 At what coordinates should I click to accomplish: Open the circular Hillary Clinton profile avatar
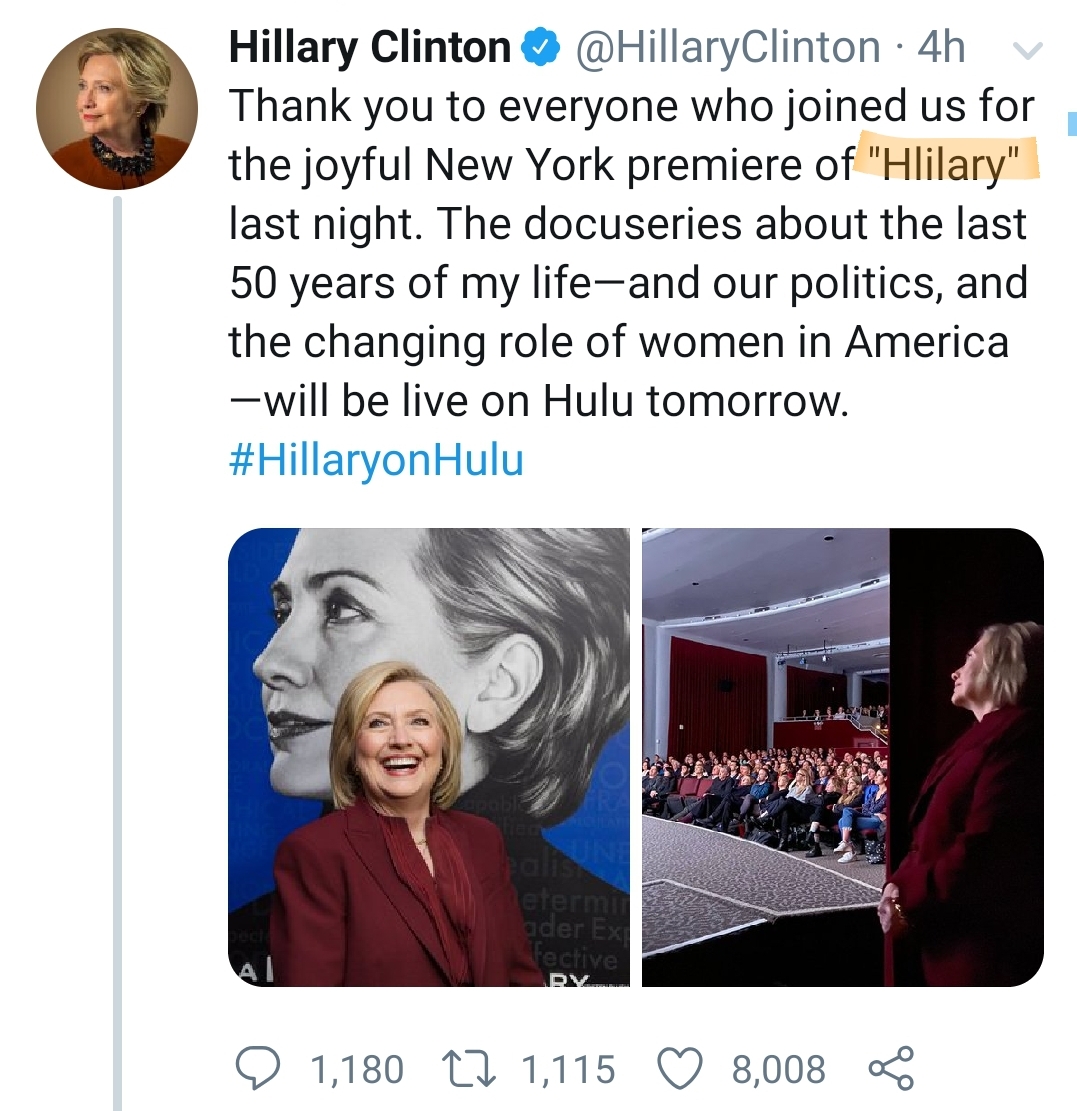pos(117,109)
